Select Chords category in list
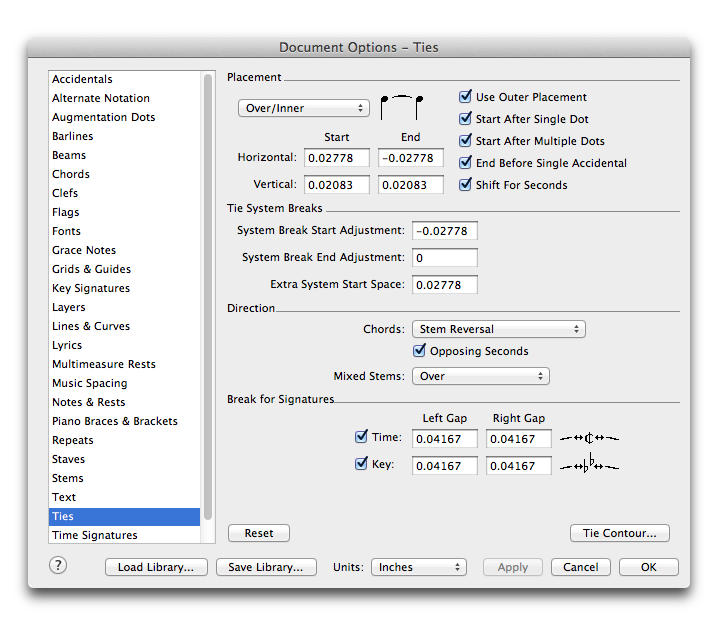 tap(125, 174)
